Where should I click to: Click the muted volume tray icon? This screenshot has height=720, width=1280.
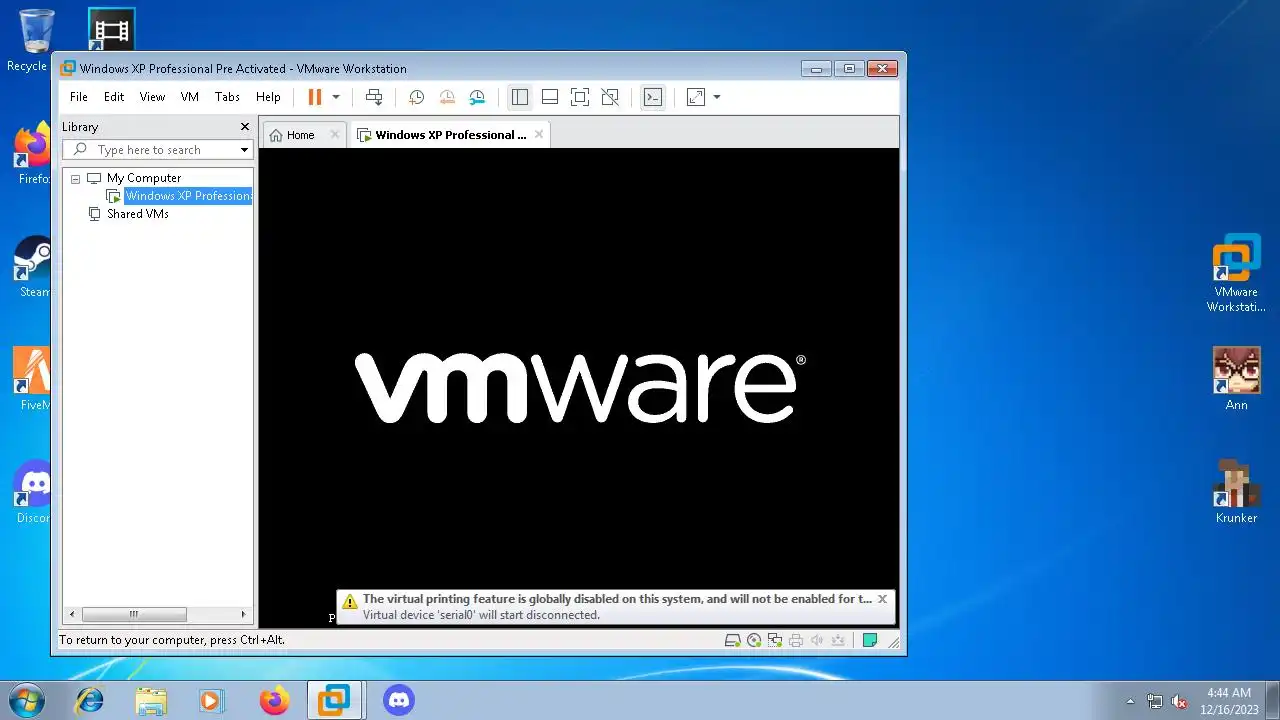(x=1180, y=701)
